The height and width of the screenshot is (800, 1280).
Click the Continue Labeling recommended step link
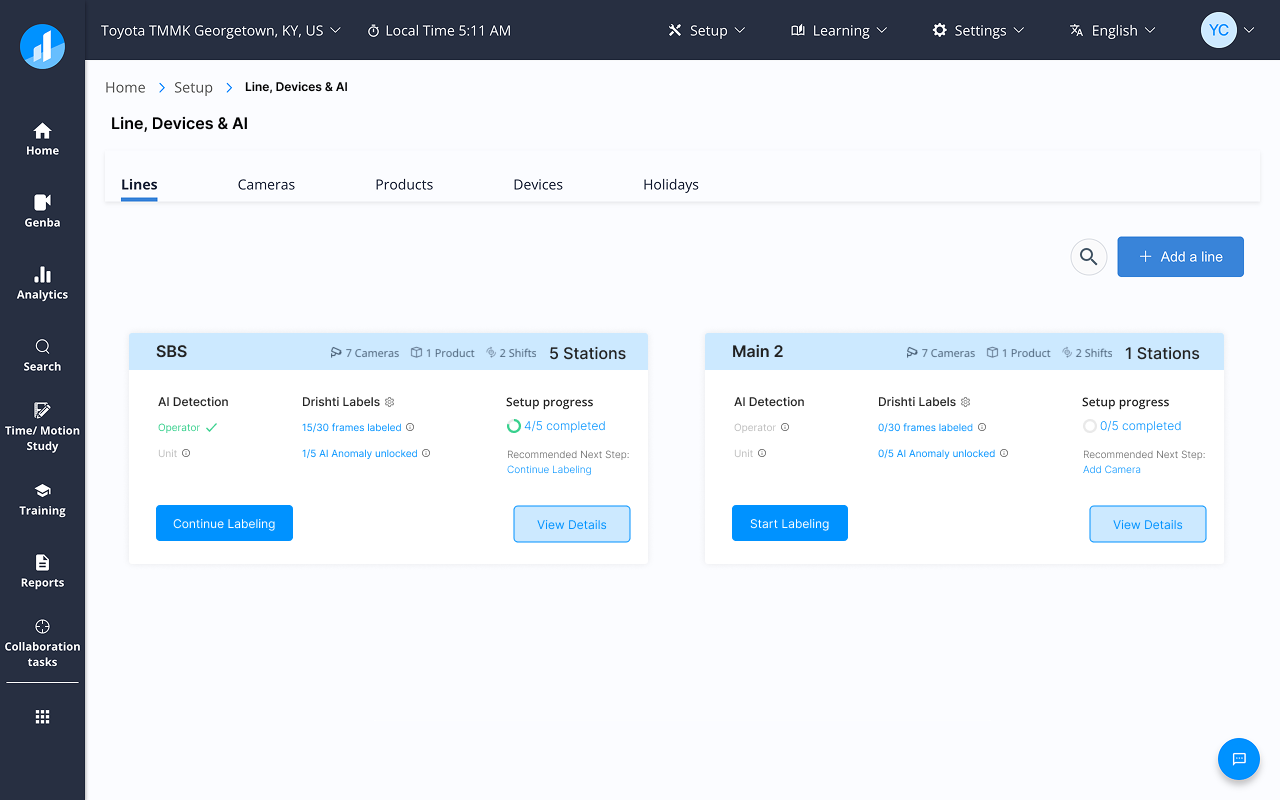coord(549,469)
